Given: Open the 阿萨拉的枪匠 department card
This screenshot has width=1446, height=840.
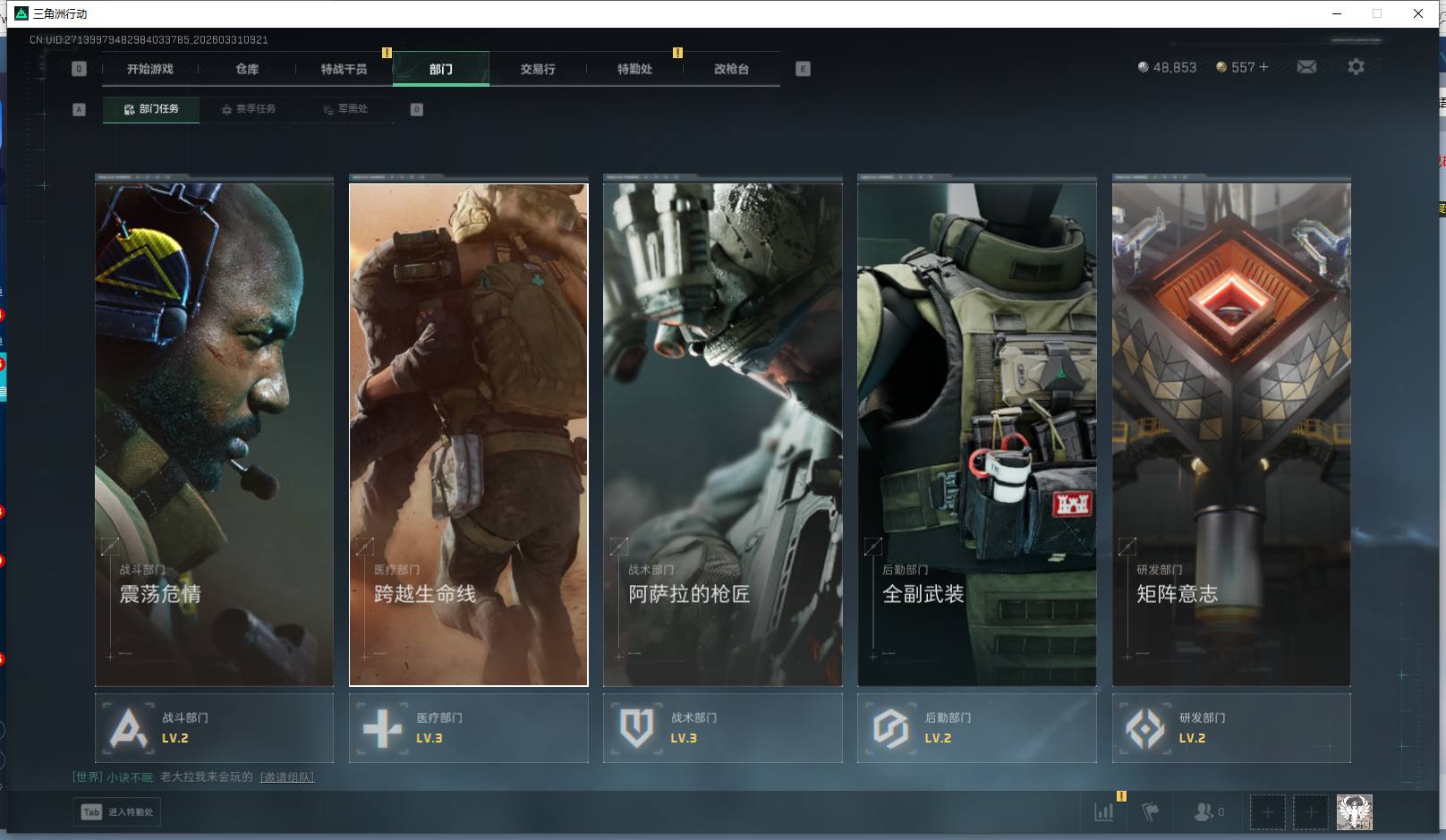Looking at the screenshot, I should point(722,435).
